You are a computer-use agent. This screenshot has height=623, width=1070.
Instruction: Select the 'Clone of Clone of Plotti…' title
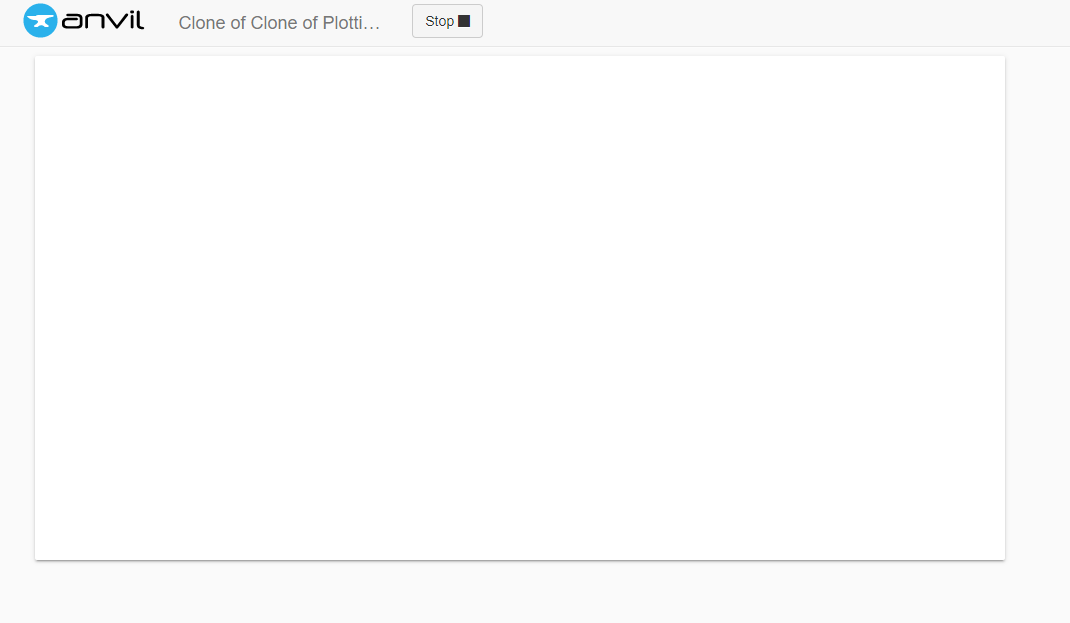click(x=279, y=23)
